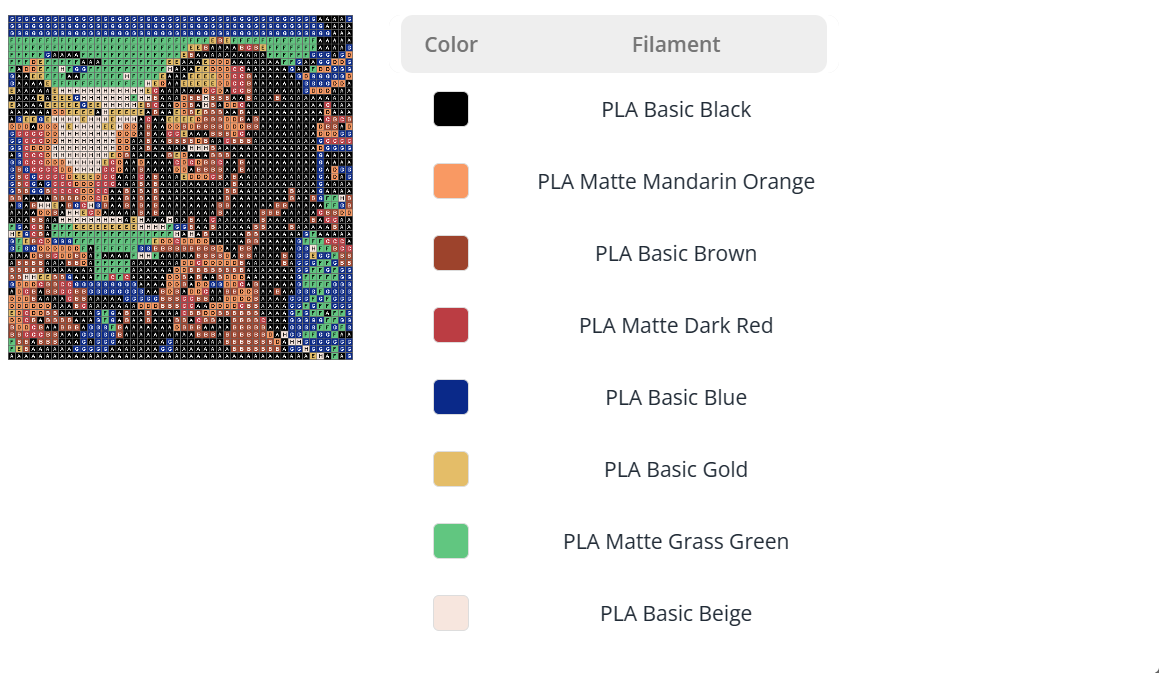
Task: Click the PLA Basic Blue filament name
Action: click(x=676, y=397)
